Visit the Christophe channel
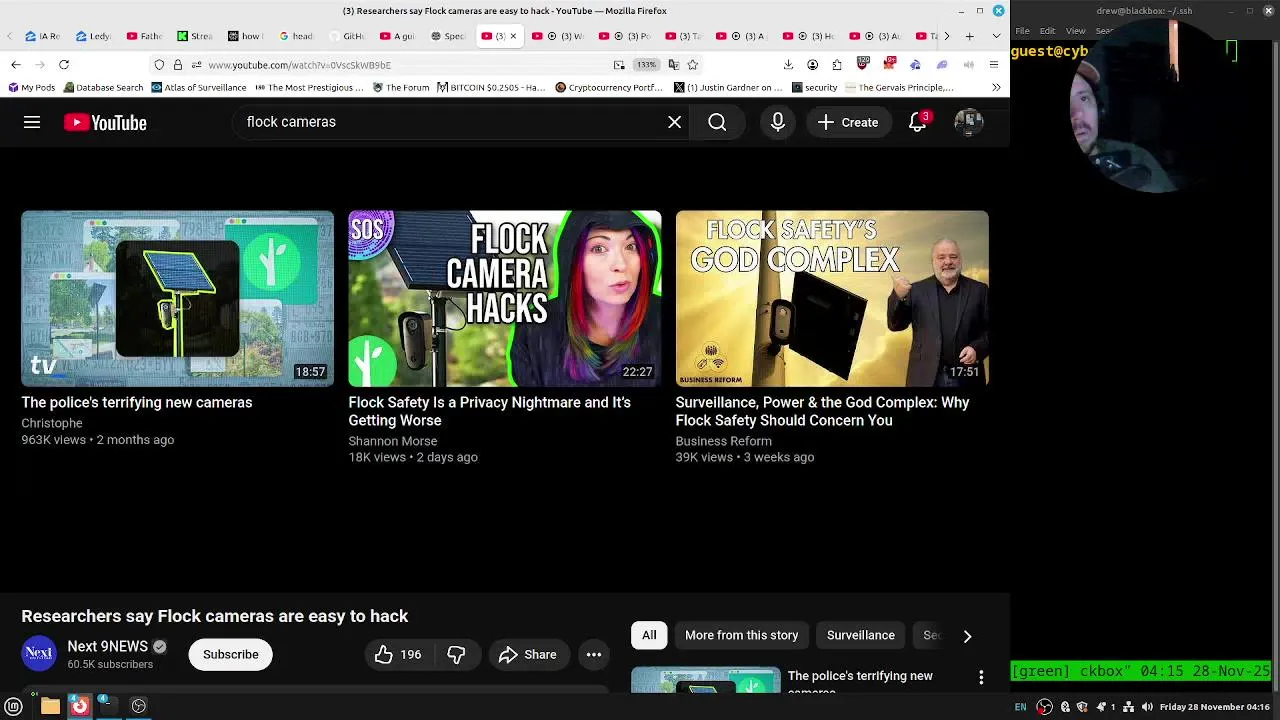The height and width of the screenshot is (720, 1280). pyautogui.click(x=52, y=423)
